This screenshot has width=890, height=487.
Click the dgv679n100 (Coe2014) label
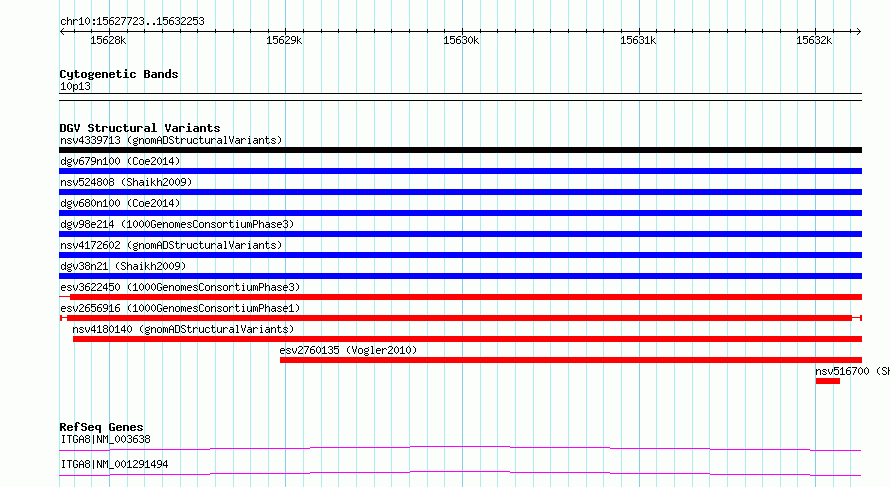pos(120,161)
